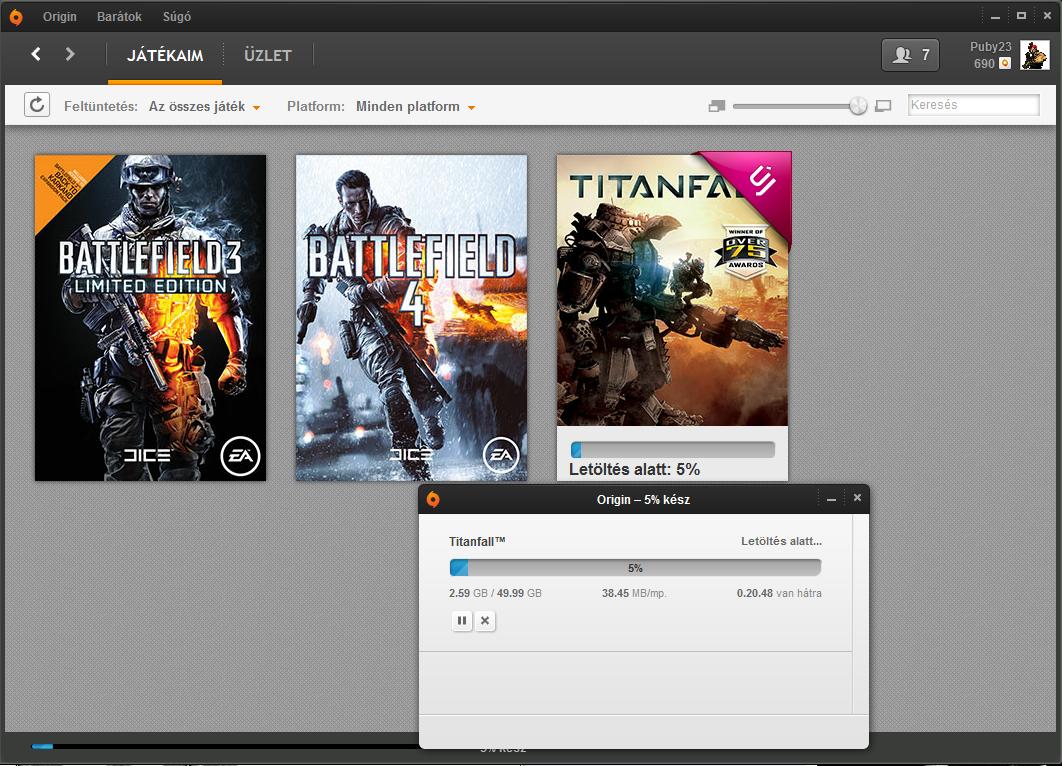Image resolution: width=1062 pixels, height=766 pixels.
Task: Go back with the left arrow
Action: [37, 54]
